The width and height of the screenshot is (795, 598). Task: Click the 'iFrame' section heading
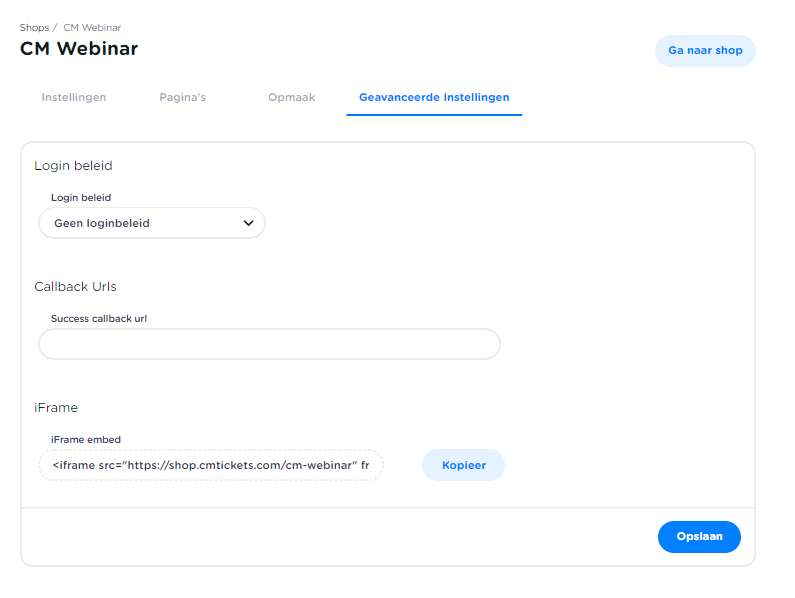(56, 407)
